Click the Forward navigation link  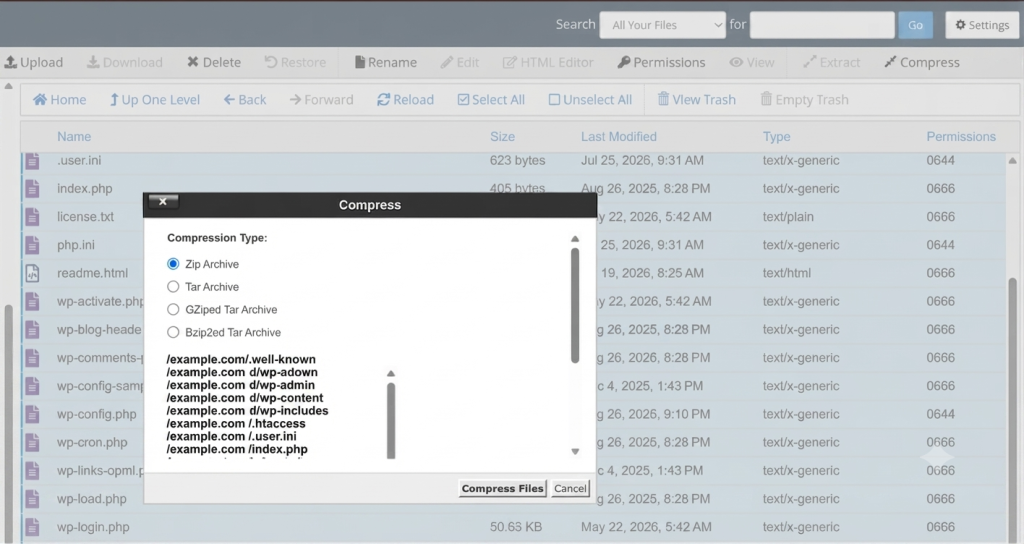coord(321,99)
